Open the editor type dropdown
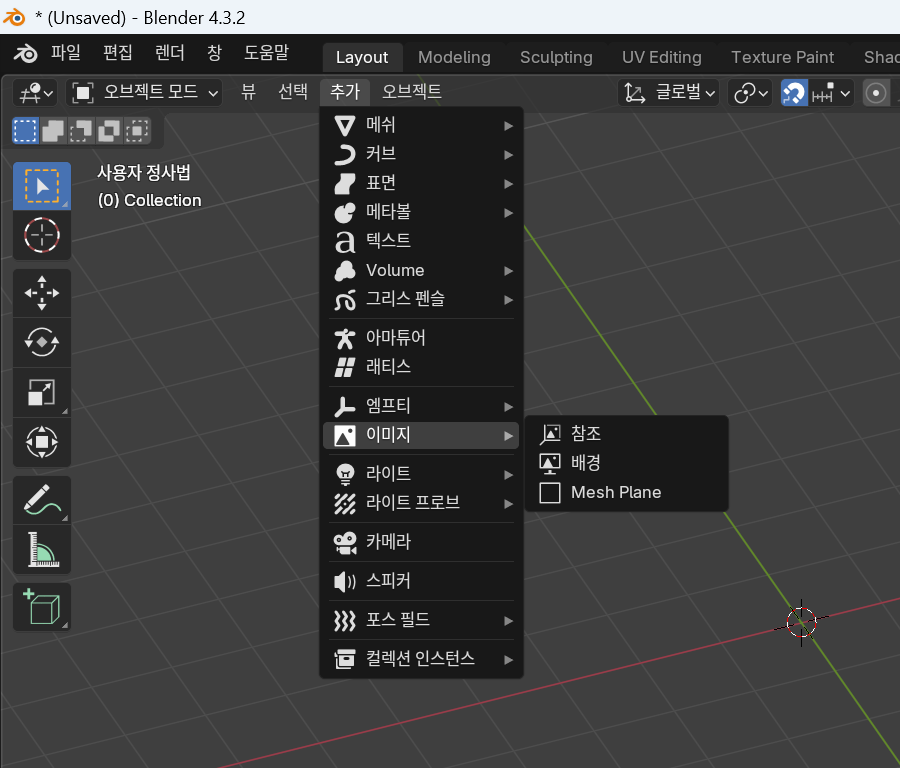The height and width of the screenshot is (768, 900). coord(36,92)
